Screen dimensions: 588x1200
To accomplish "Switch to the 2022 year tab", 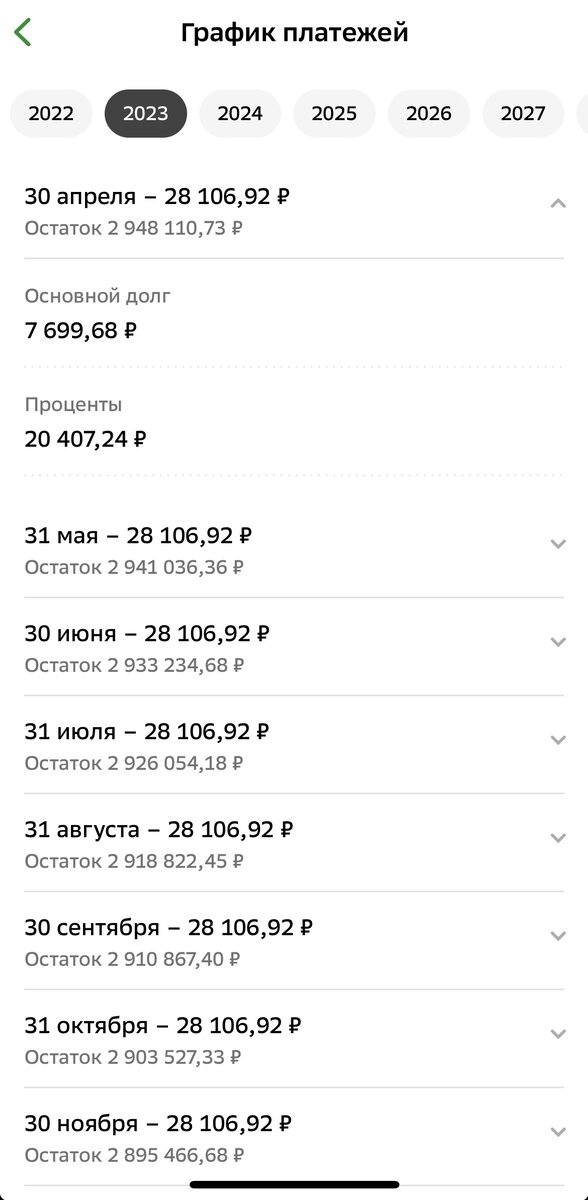I will 50,113.
